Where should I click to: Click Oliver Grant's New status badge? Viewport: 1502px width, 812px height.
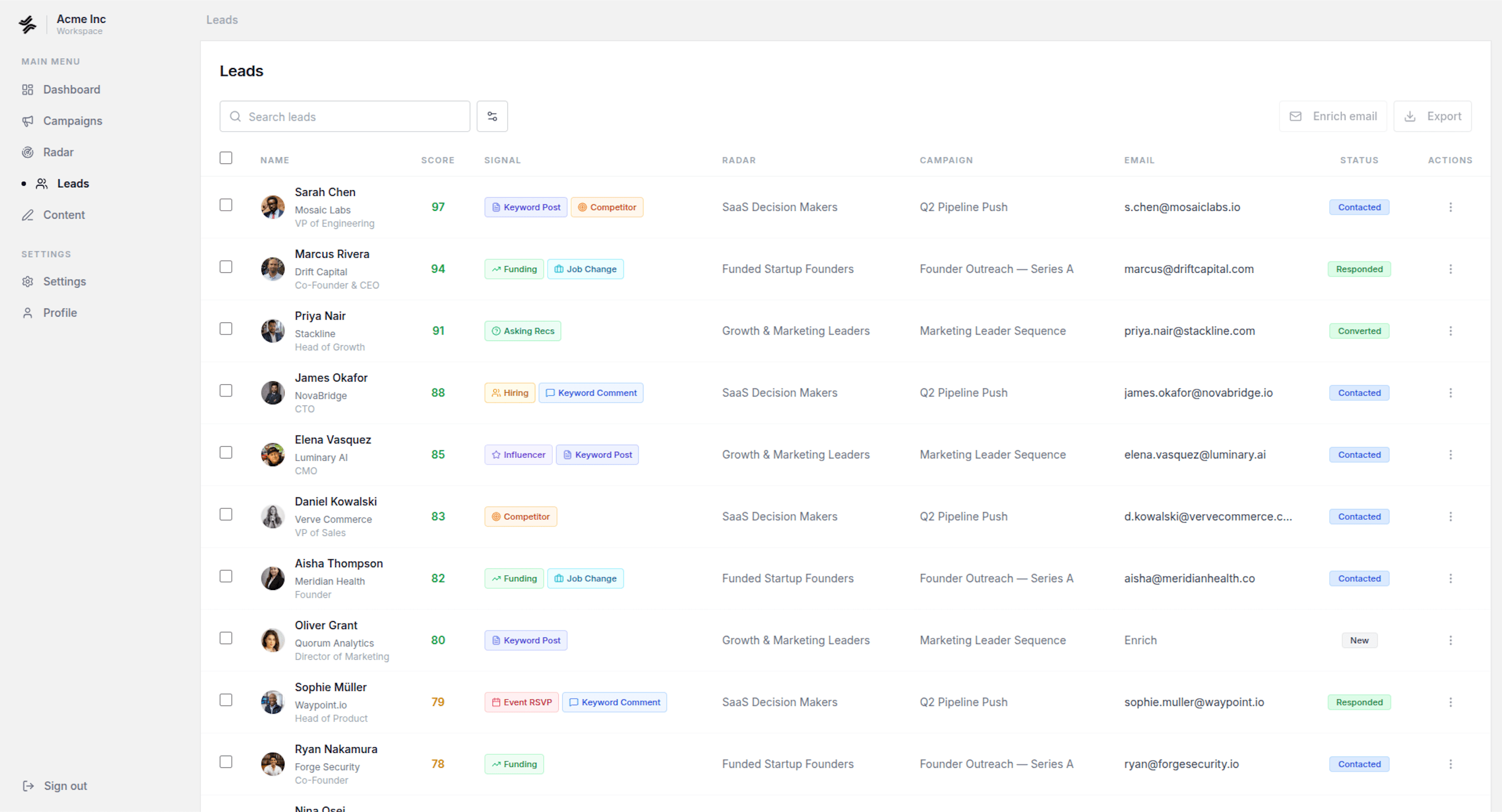pos(1359,640)
